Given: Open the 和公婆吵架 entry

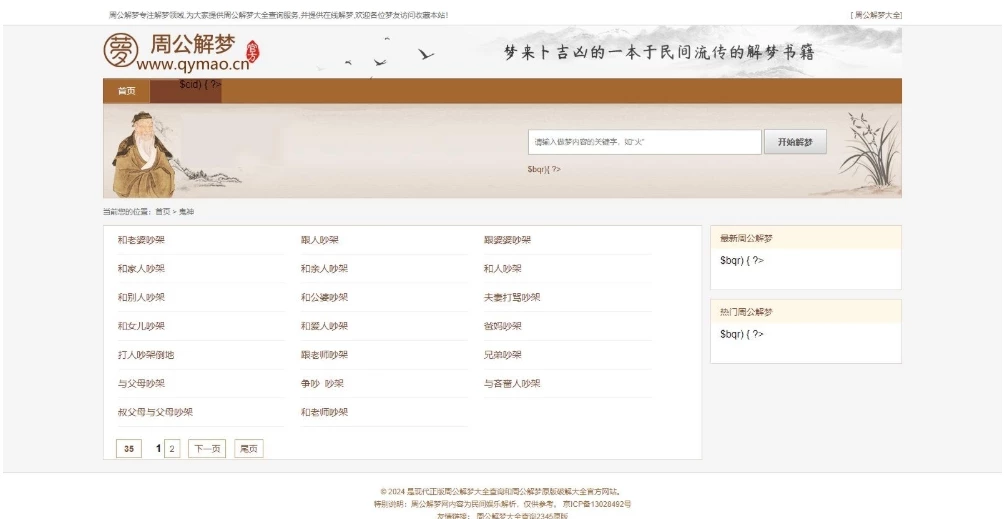Looking at the screenshot, I should (324, 298).
